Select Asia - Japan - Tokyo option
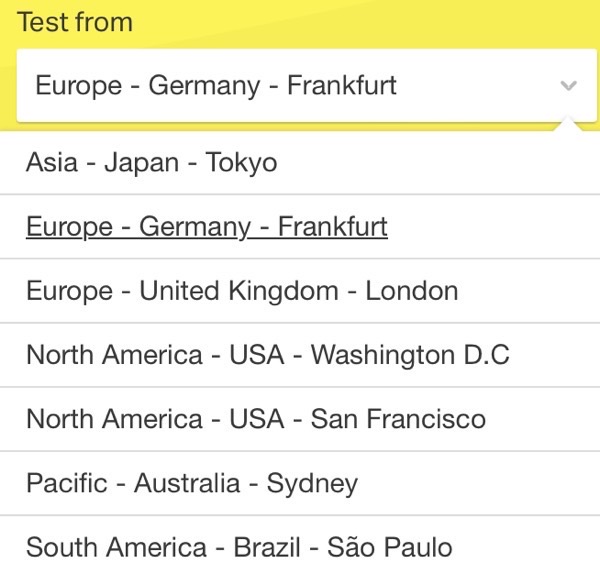 coord(152,163)
